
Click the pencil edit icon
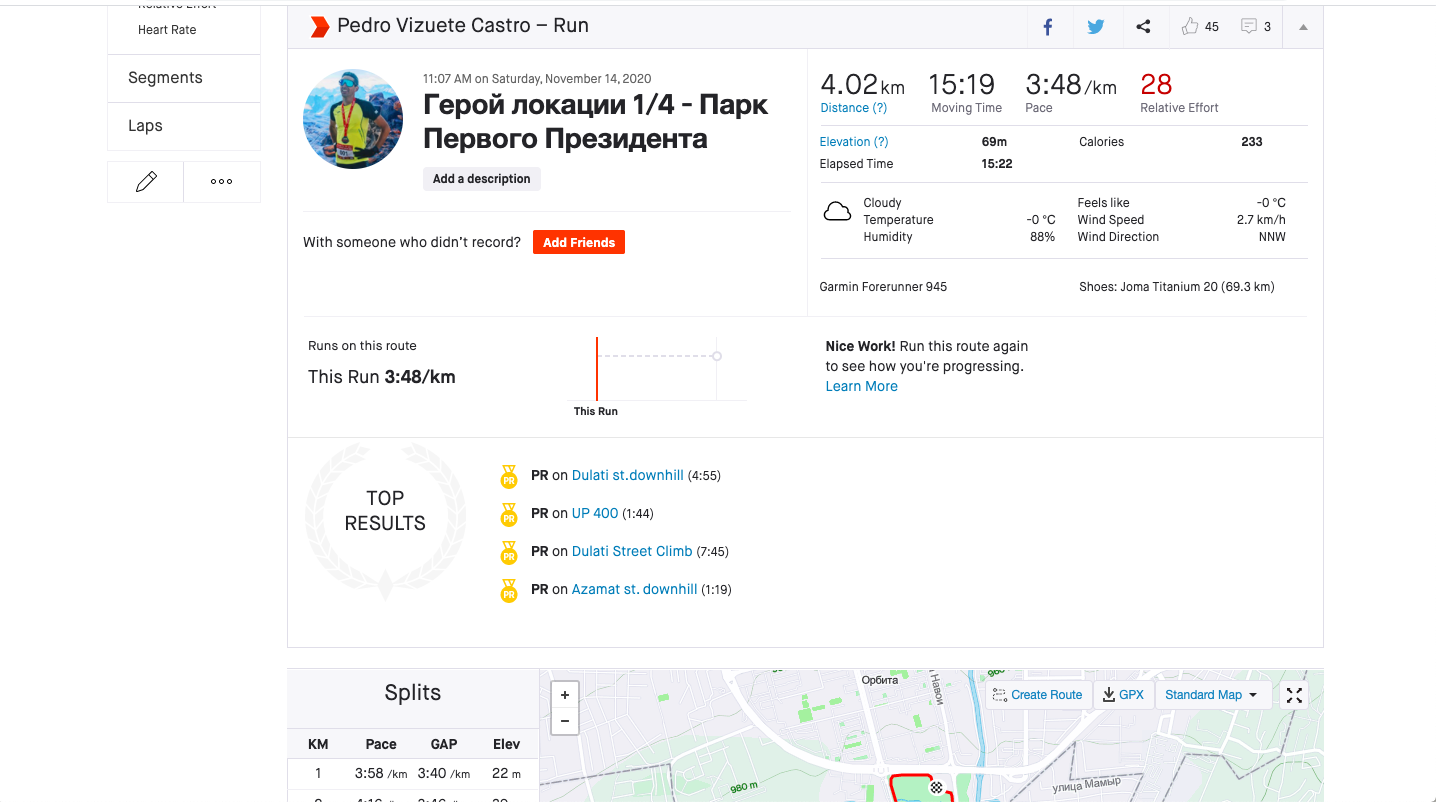tap(146, 182)
